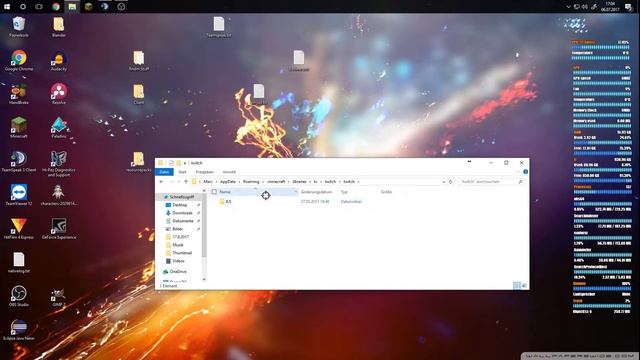Open the volume icon in system tray
Screen dimensions: 640x360
click(585, 7)
